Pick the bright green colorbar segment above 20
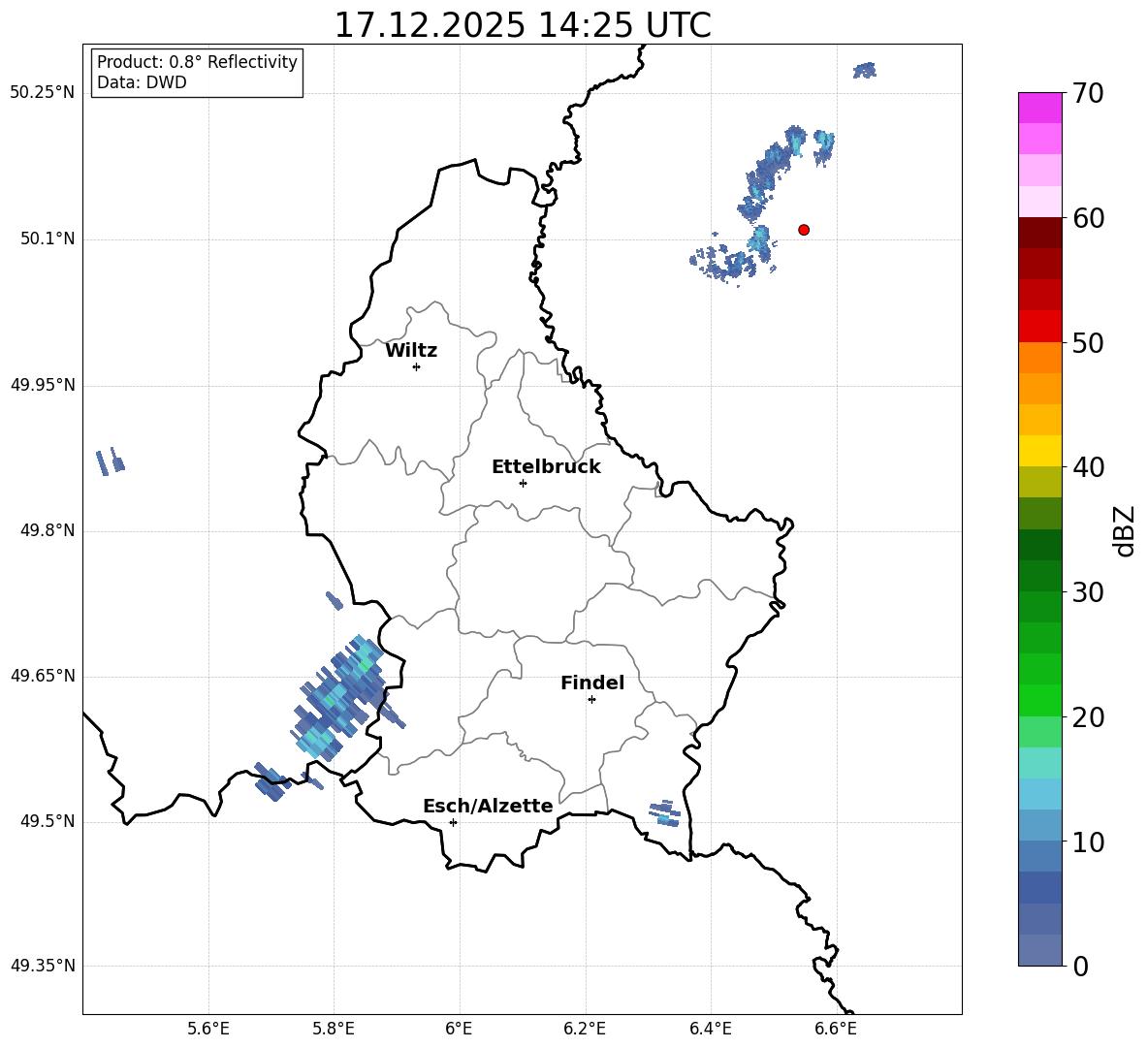 point(1039,700)
